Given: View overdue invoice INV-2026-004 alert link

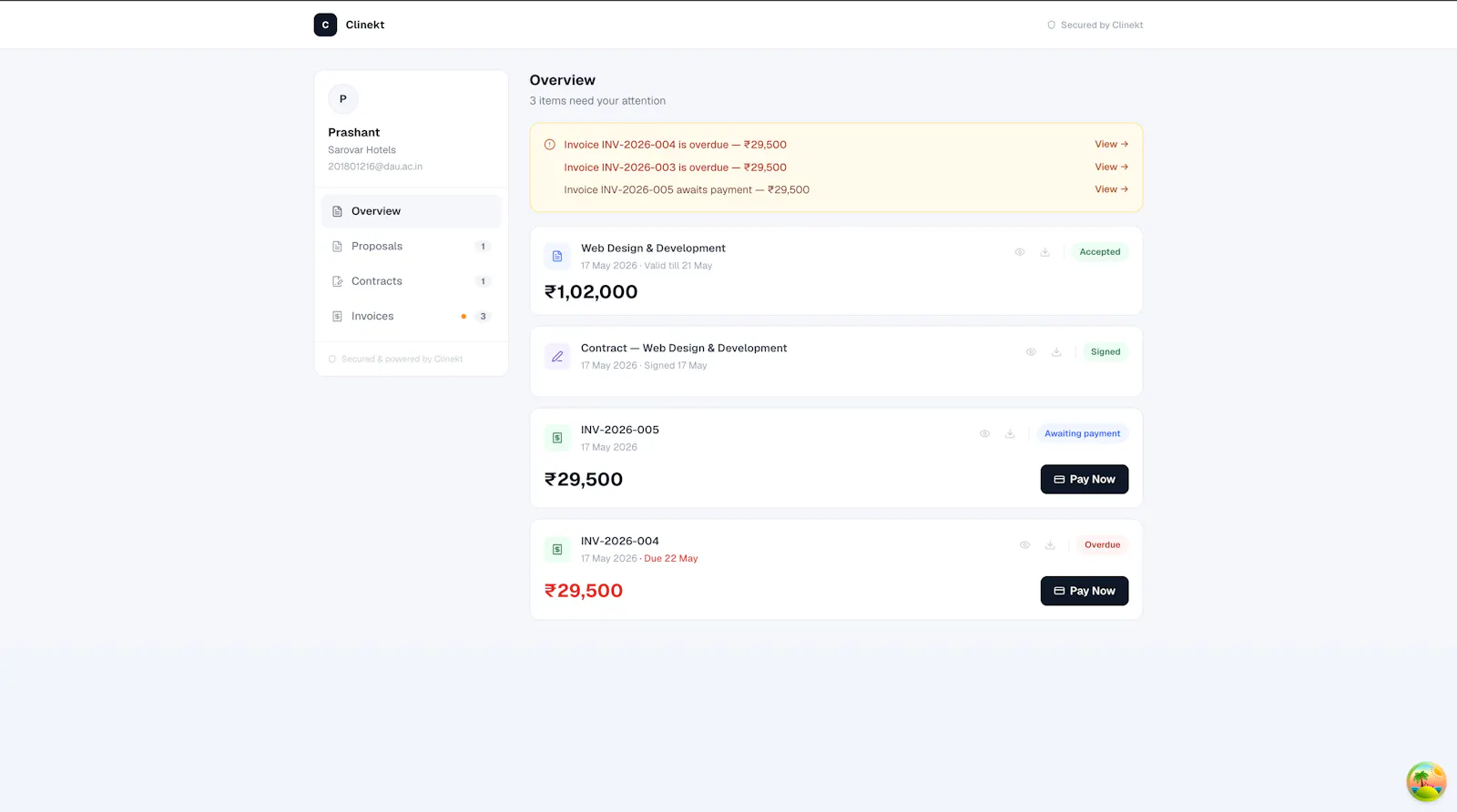Looking at the screenshot, I should [1111, 145].
